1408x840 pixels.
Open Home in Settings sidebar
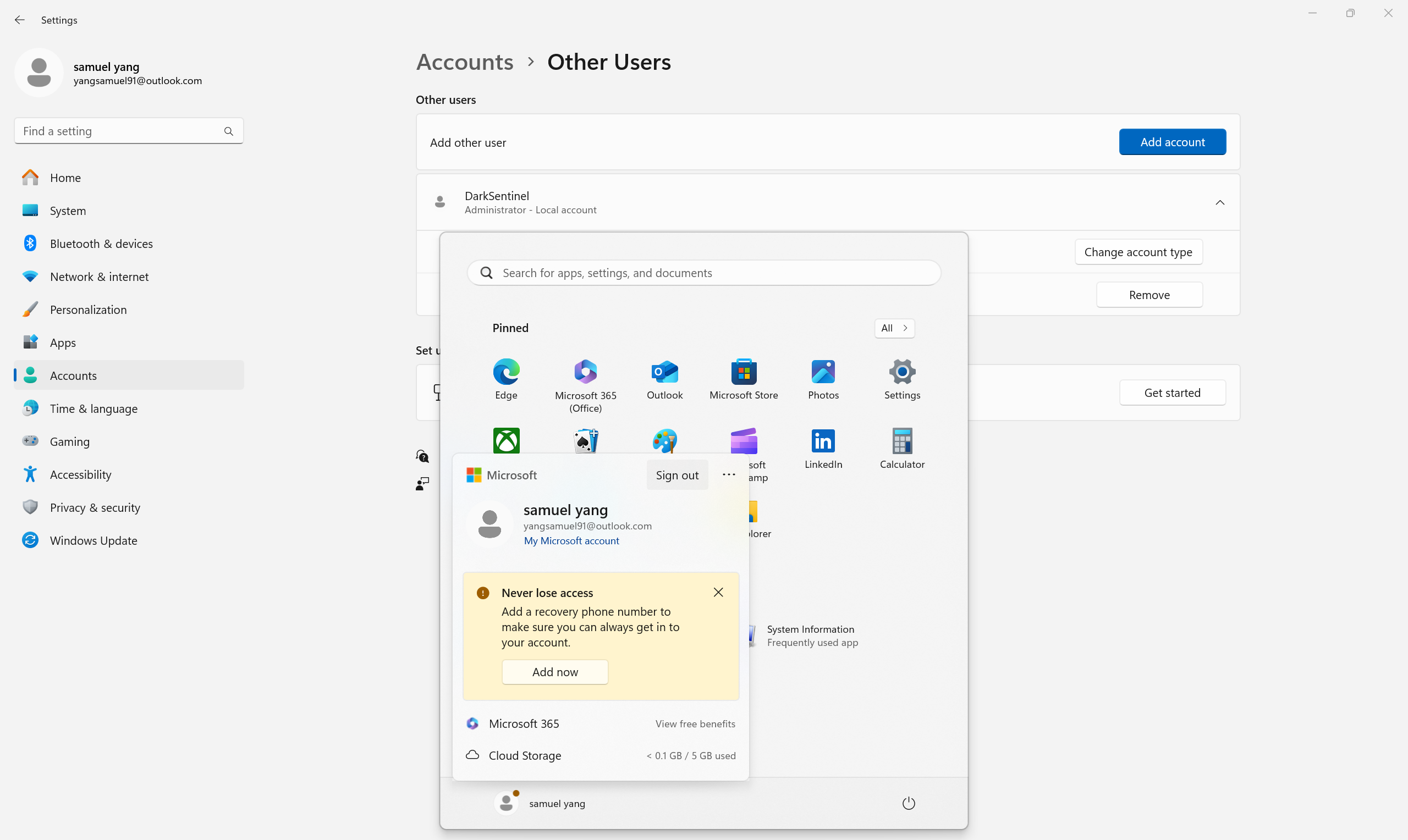[x=129, y=178]
